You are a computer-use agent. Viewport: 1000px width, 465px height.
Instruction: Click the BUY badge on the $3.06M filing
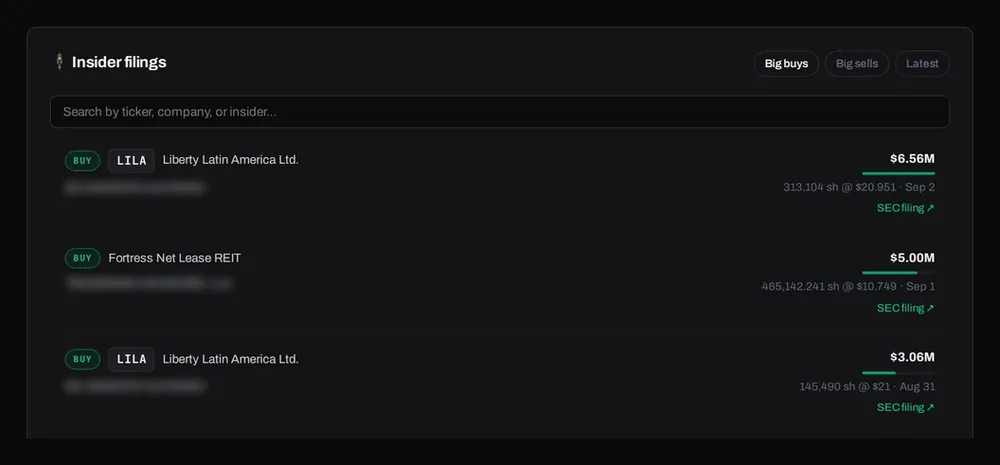[x=82, y=359]
